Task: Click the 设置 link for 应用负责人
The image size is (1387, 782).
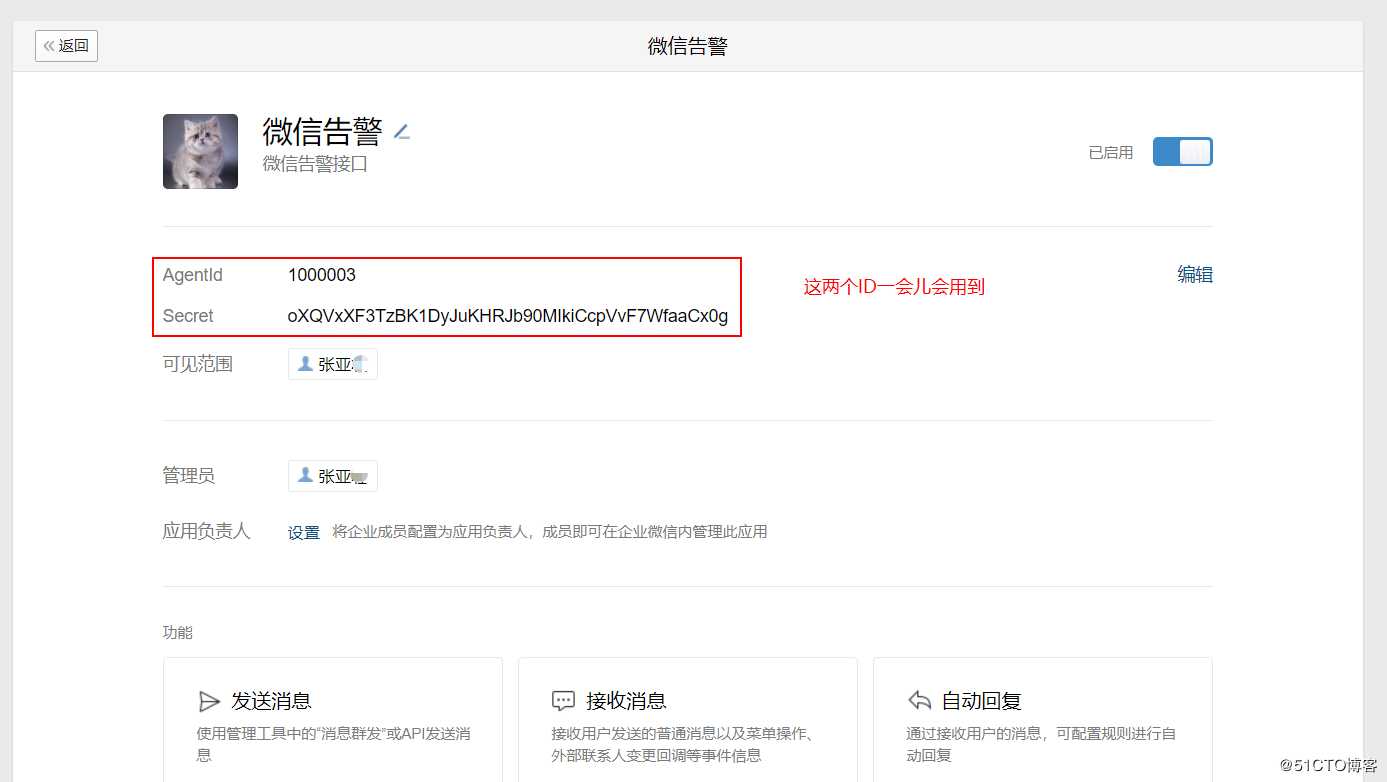Action: point(304,532)
